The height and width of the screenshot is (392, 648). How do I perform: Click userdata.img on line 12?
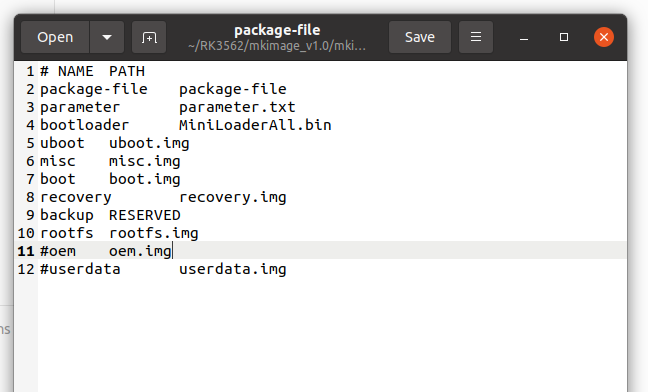233,269
